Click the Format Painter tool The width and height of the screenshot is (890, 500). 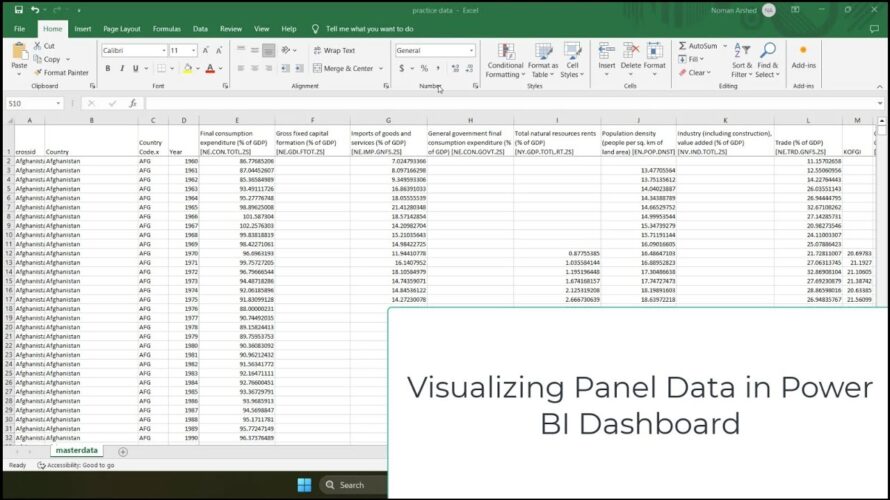click(x=61, y=73)
